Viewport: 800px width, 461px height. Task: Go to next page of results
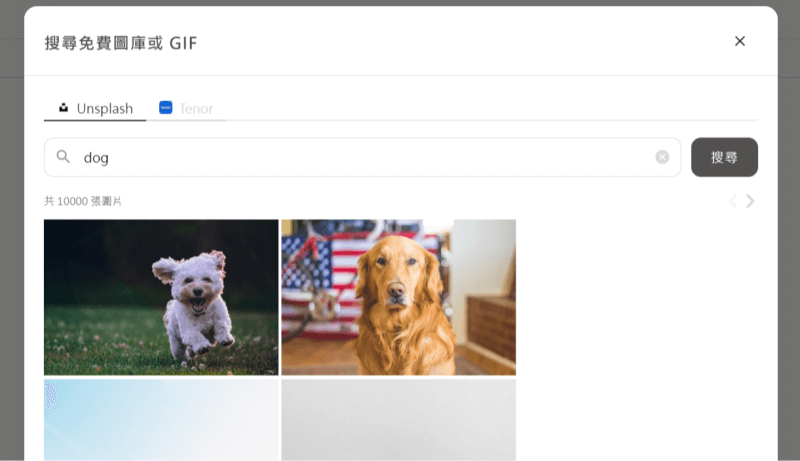tap(750, 201)
